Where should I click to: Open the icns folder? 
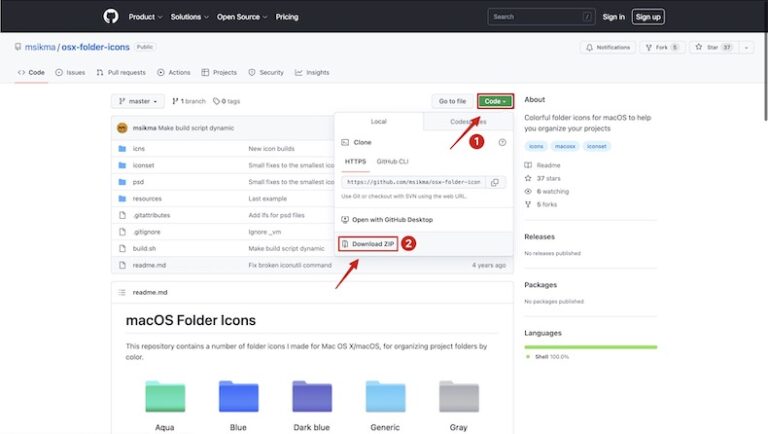point(138,148)
